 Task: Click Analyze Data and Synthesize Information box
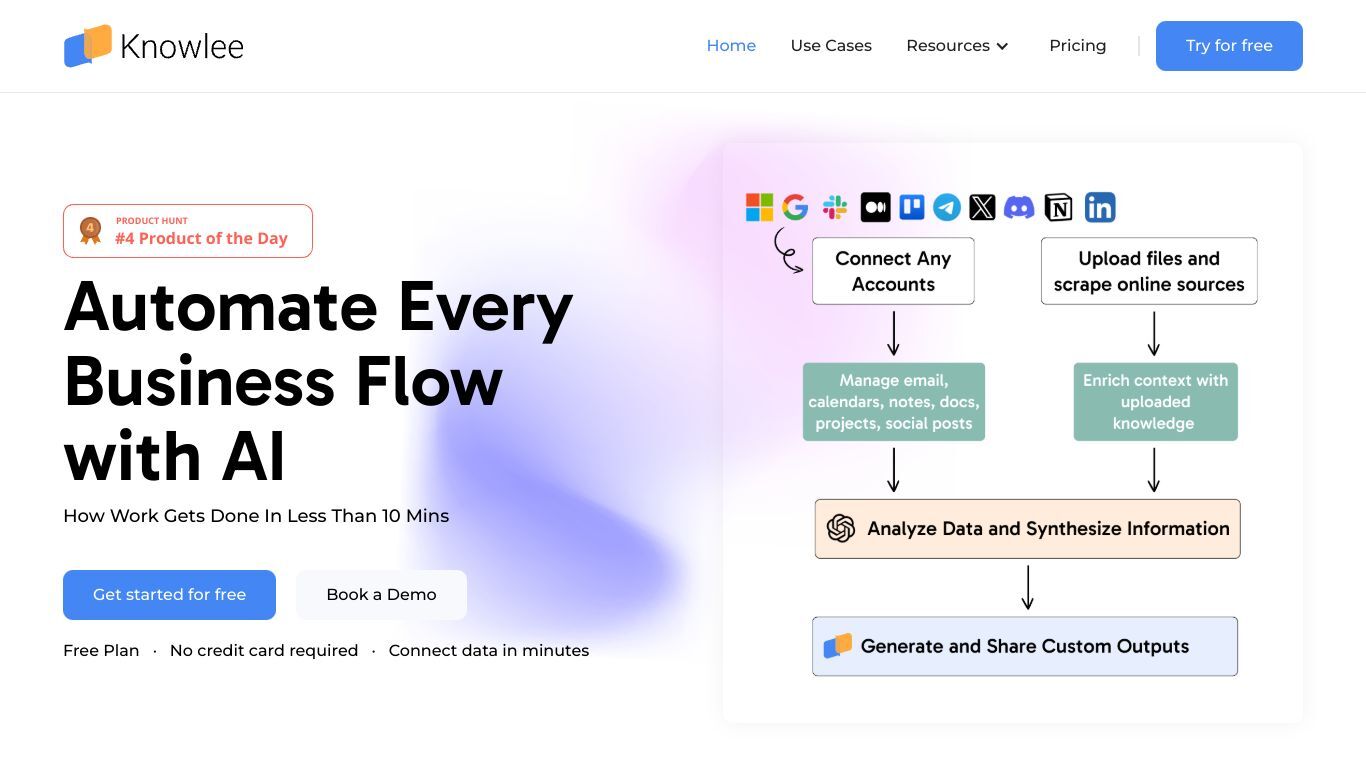tap(1027, 529)
